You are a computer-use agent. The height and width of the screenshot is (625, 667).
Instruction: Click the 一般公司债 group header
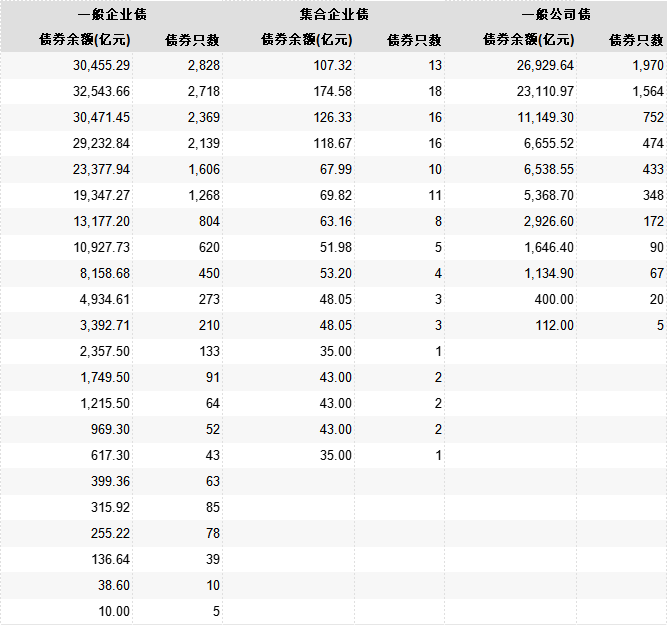pos(556,14)
